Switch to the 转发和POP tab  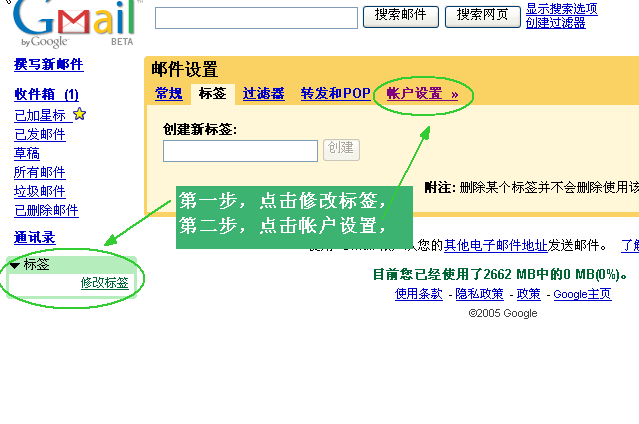(335, 94)
